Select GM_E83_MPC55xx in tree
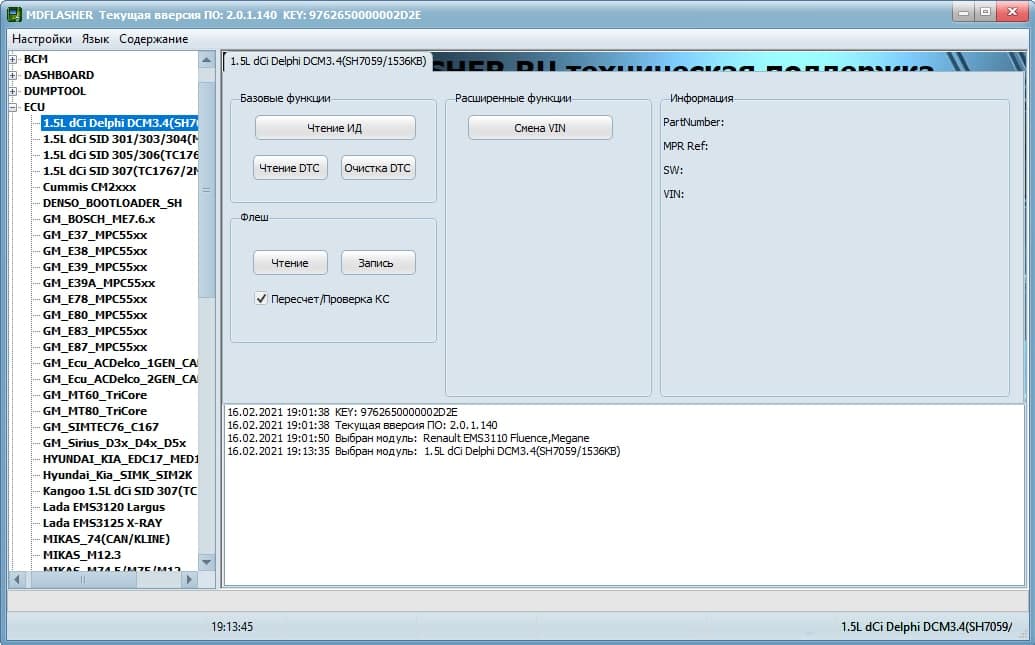The width and height of the screenshot is (1035, 645). [x=95, y=331]
